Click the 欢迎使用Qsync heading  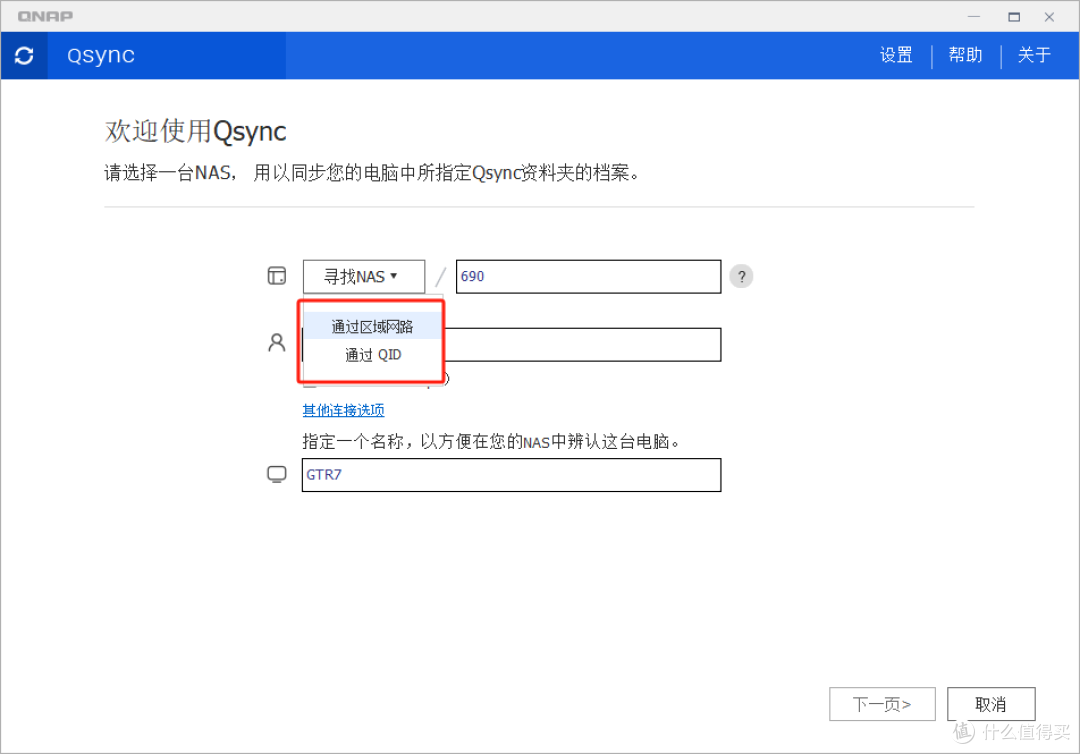tap(196, 131)
